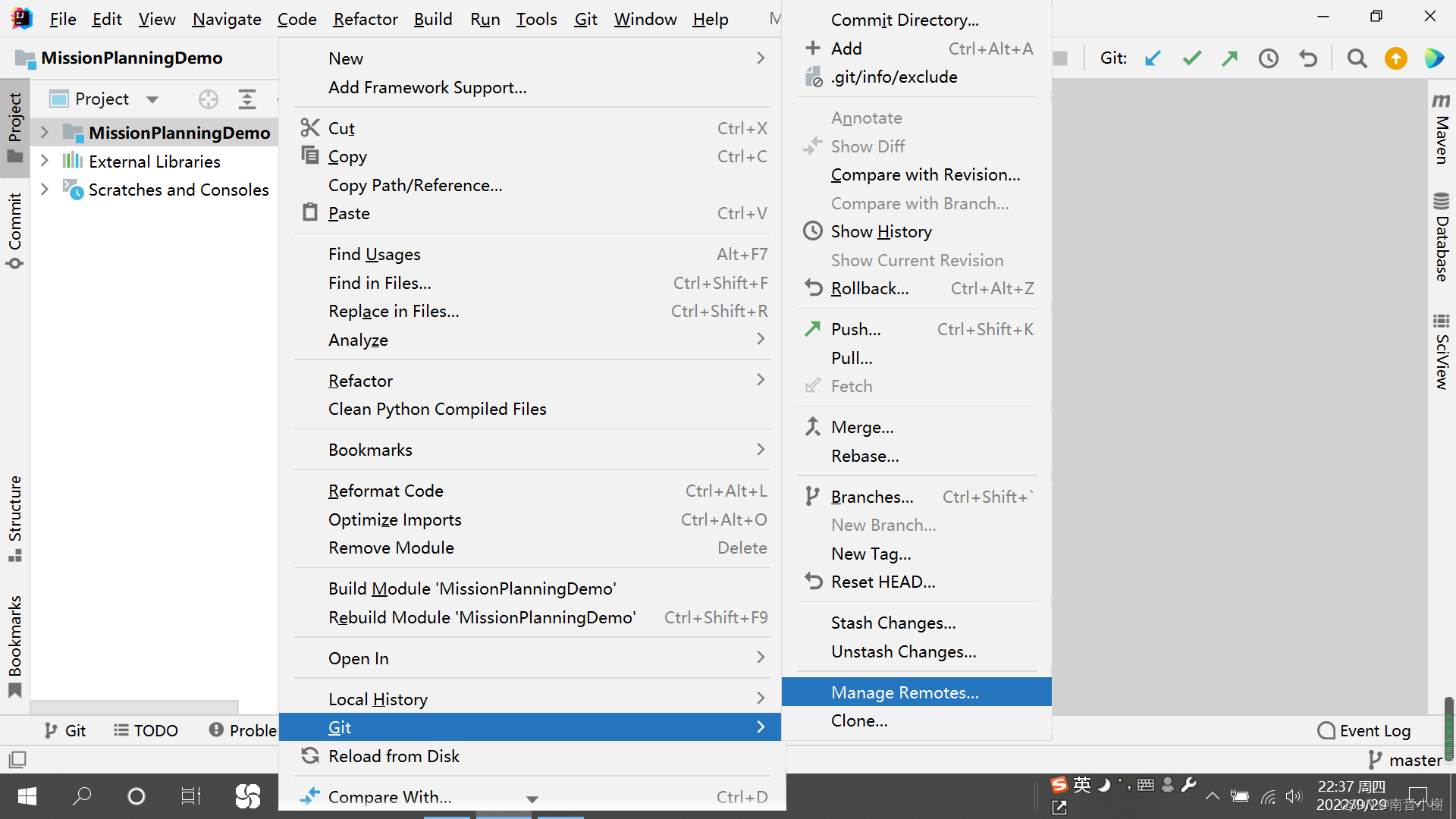Screen dimensions: 1456x819
Task: Toggle the Project tool window tab
Action: point(14,127)
